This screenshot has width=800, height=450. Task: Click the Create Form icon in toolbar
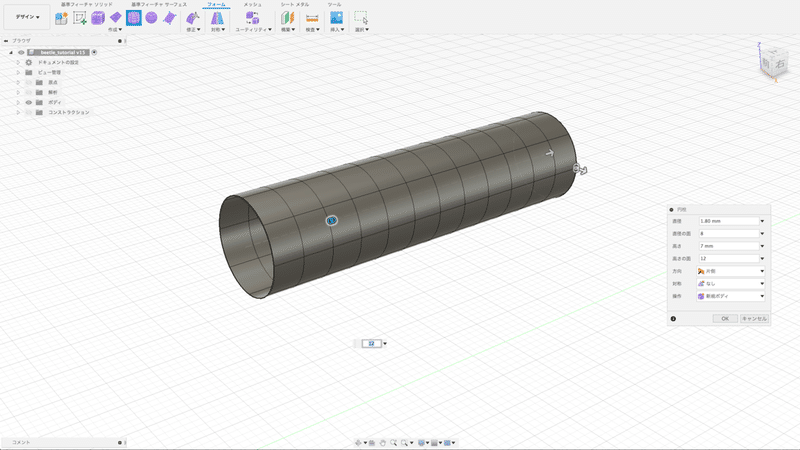(61, 18)
